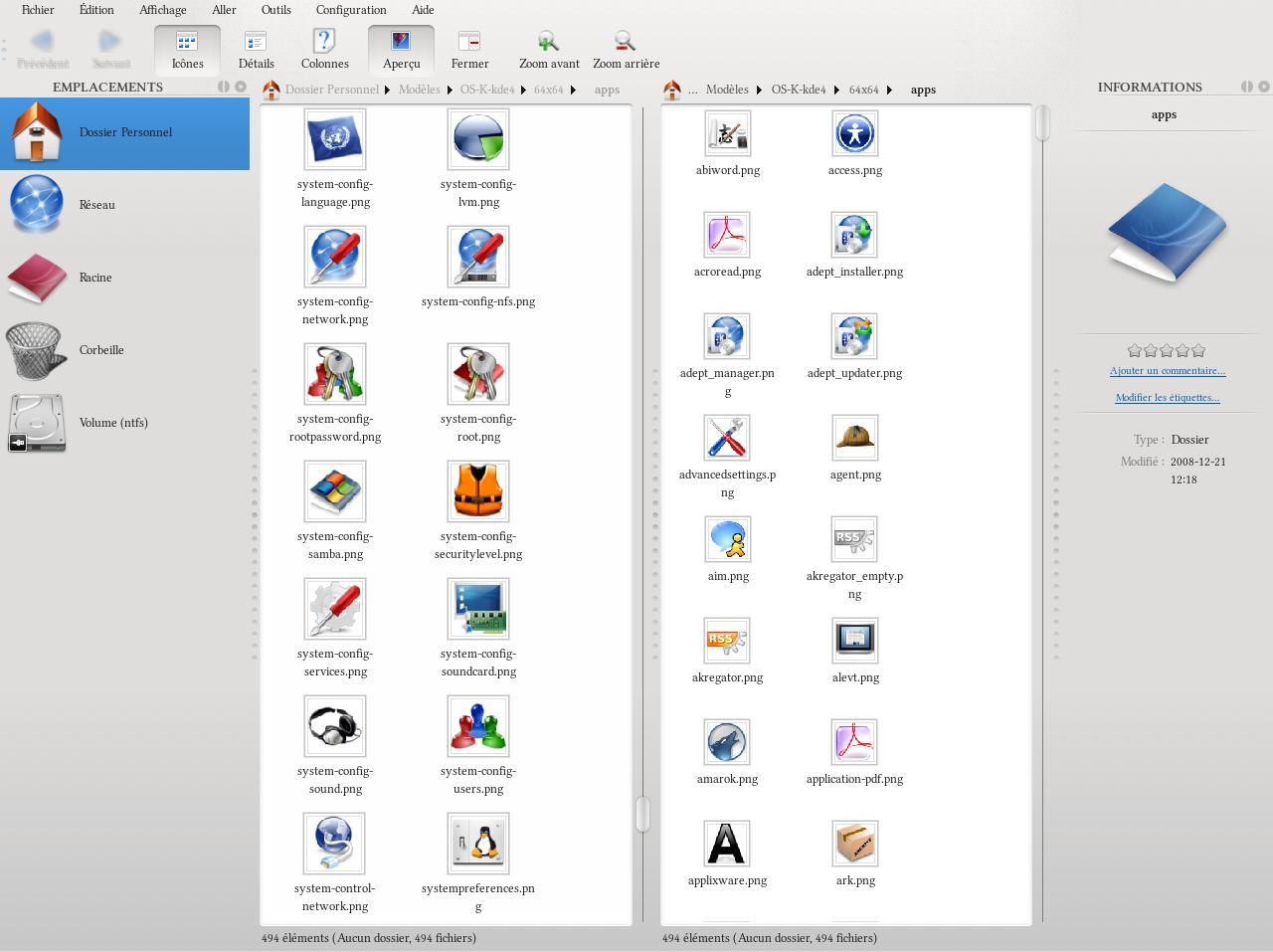The height and width of the screenshot is (952, 1273).
Task: Select Réseau in Emplacements panel
Action: [124, 205]
